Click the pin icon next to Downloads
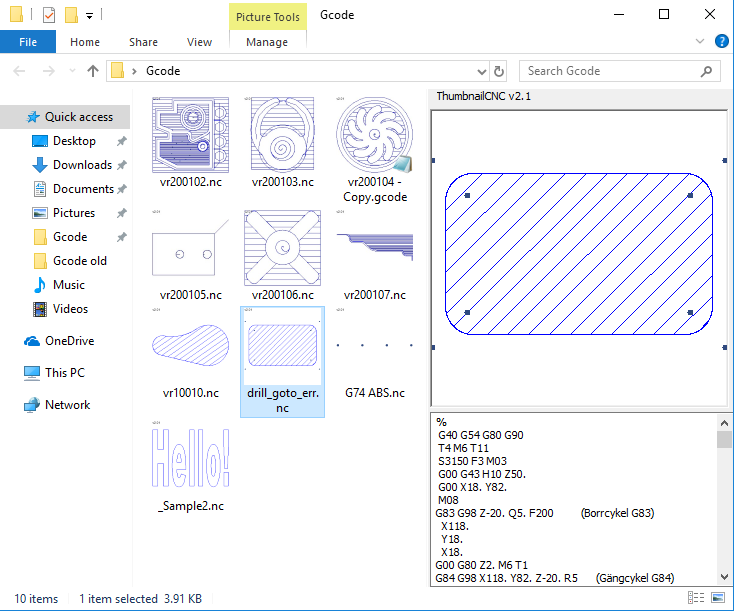 [x=122, y=165]
